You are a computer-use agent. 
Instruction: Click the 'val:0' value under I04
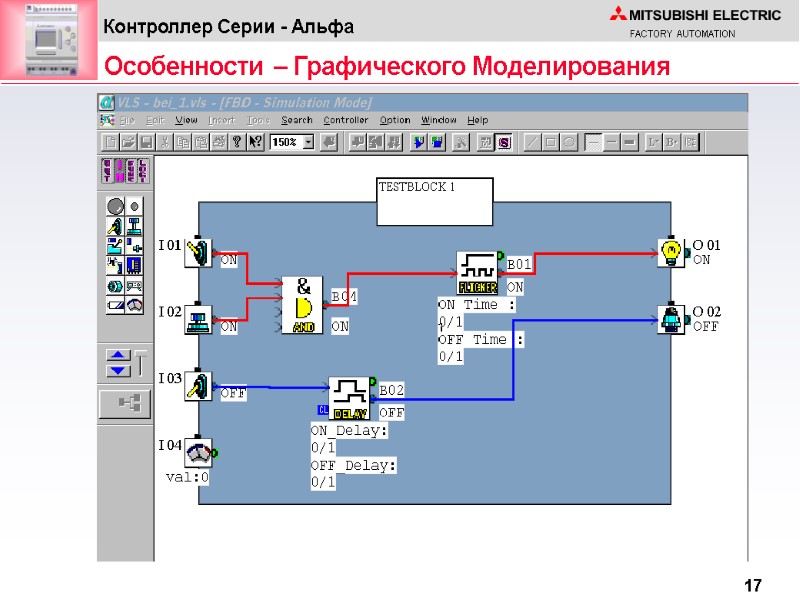pyautogui.click(x=187, y=478)
